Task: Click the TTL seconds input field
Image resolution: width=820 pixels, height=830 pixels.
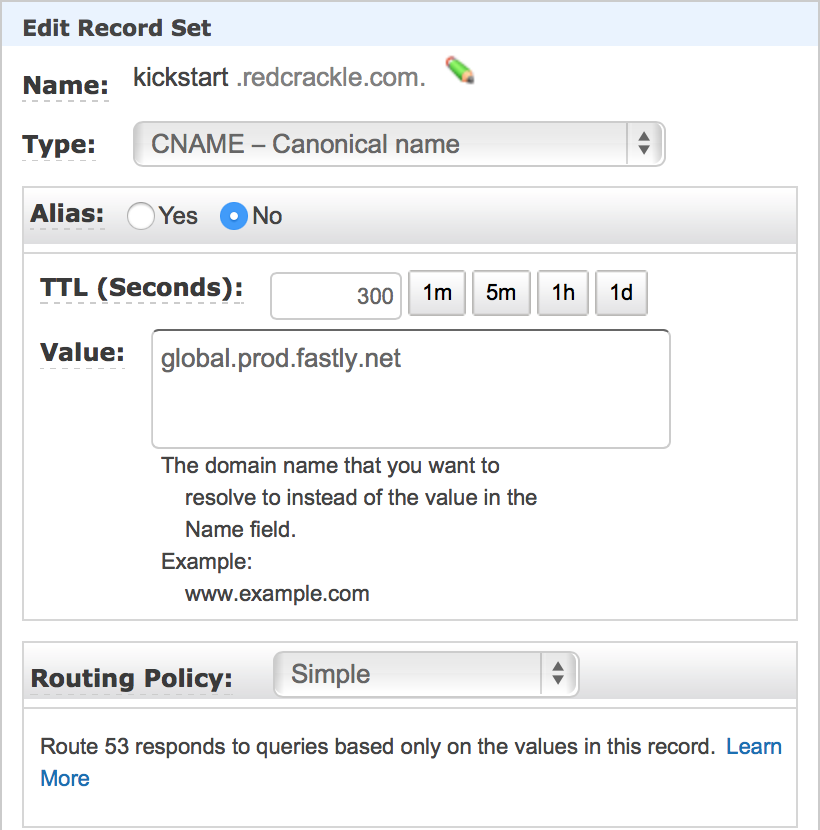Action: click(x=336, y=295)
